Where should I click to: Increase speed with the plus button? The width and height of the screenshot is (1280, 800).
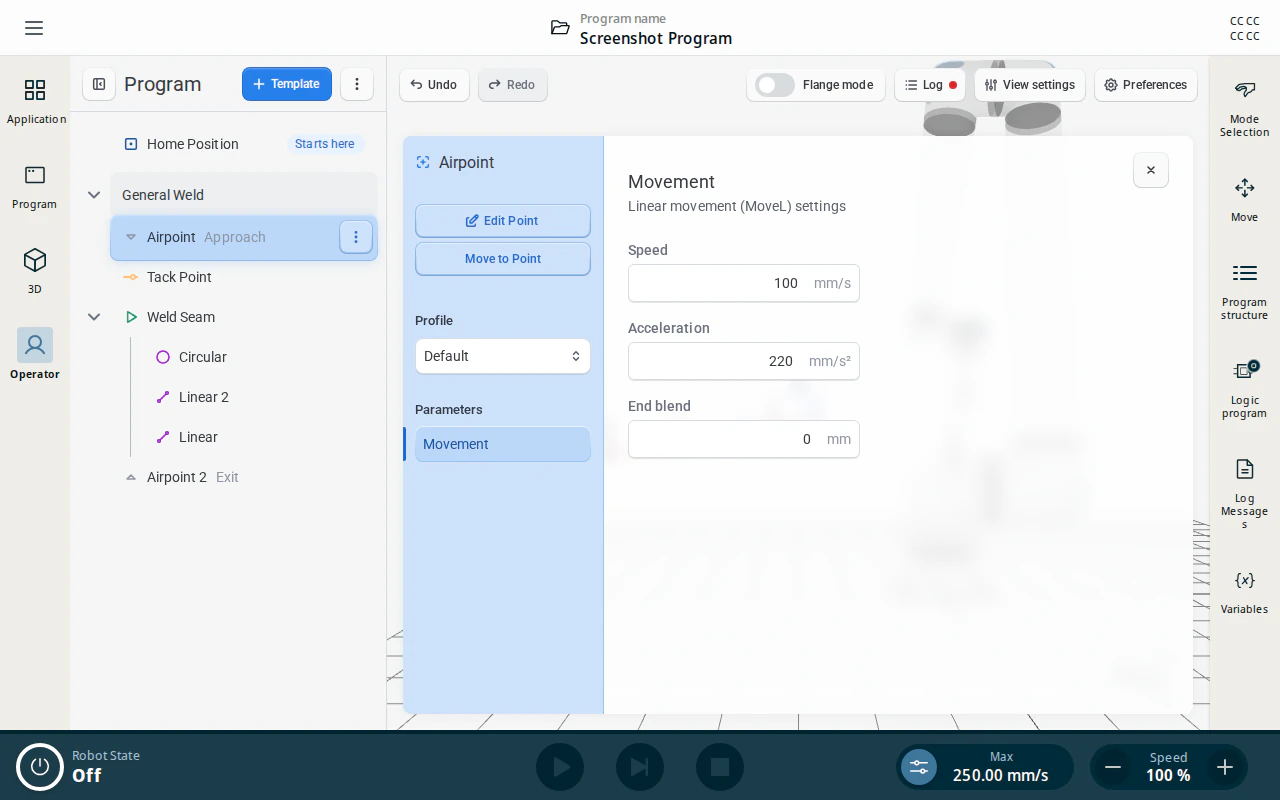pos(1225,767)
